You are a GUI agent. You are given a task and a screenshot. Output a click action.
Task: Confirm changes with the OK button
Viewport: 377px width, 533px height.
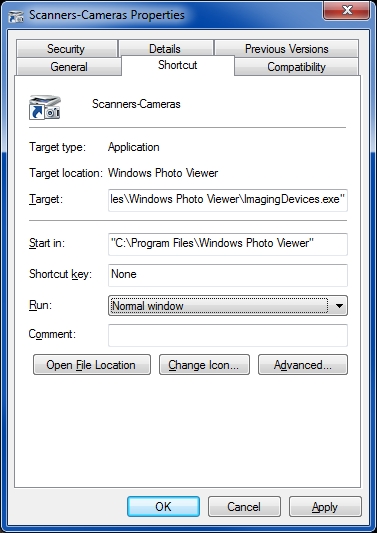click(163, 506)
